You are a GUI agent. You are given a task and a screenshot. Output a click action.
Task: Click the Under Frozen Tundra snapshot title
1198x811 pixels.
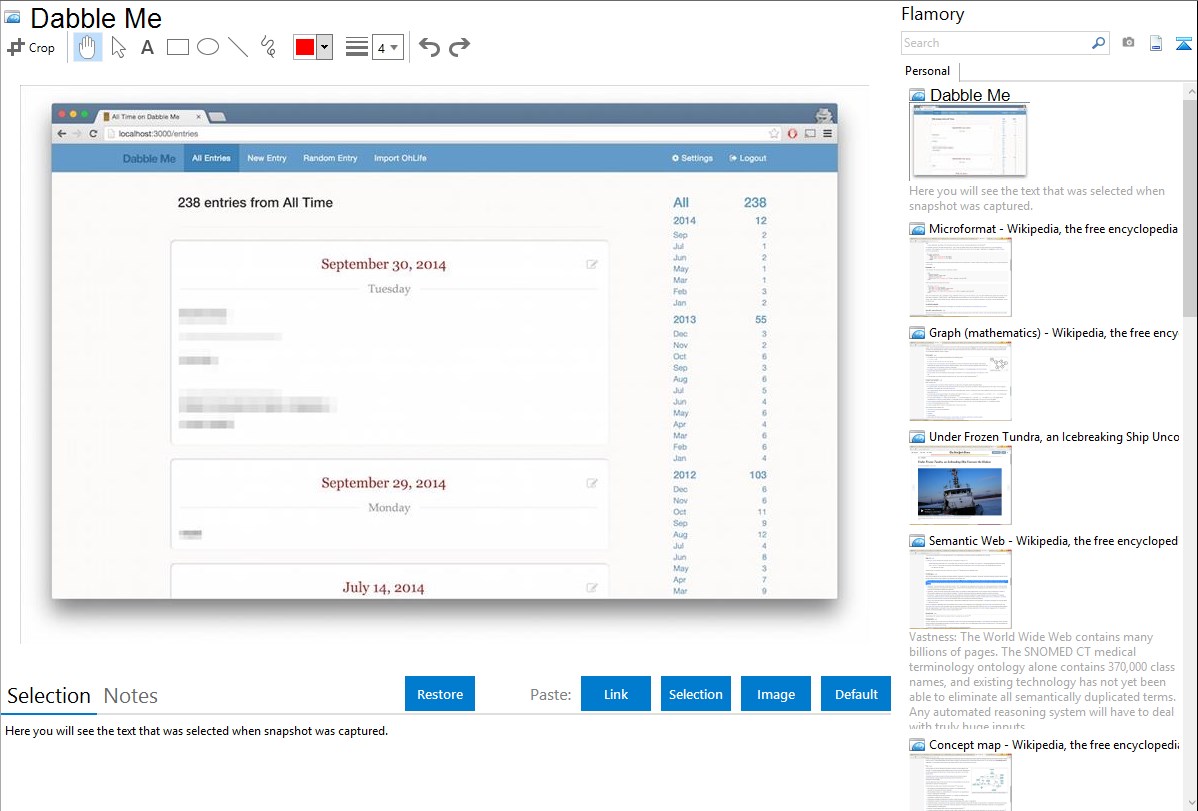click(1054, 436)
